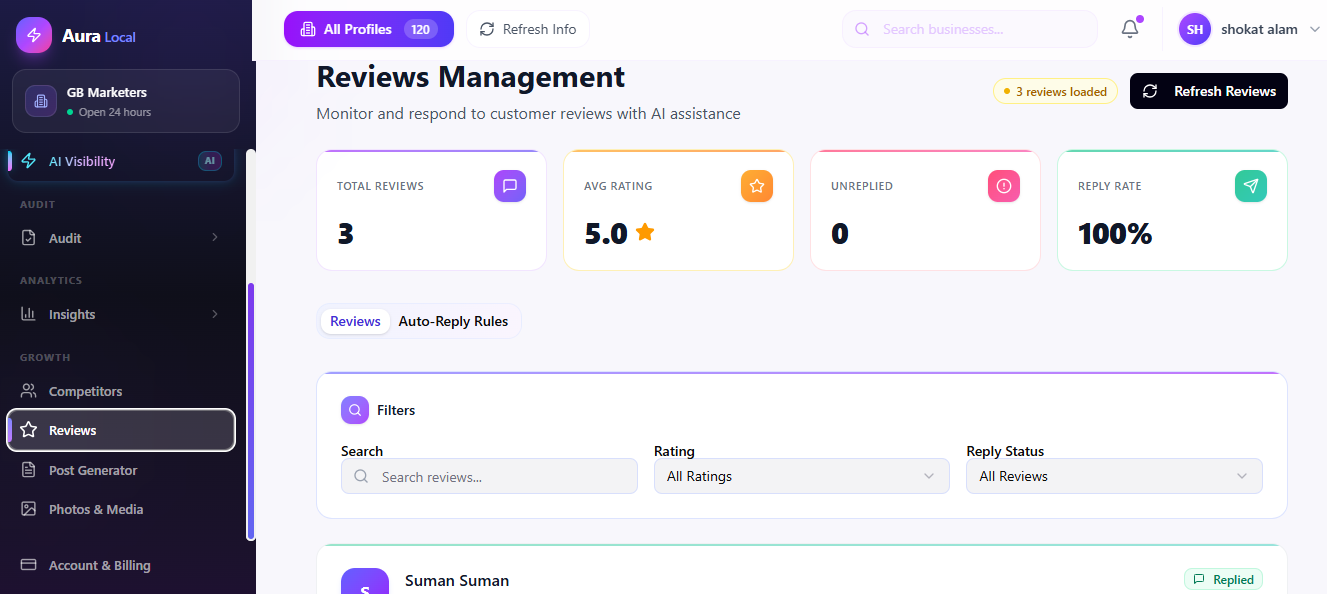Click the Search businesses field
The width and height of the screenshot is (1327, 594).
pos(970,29)
